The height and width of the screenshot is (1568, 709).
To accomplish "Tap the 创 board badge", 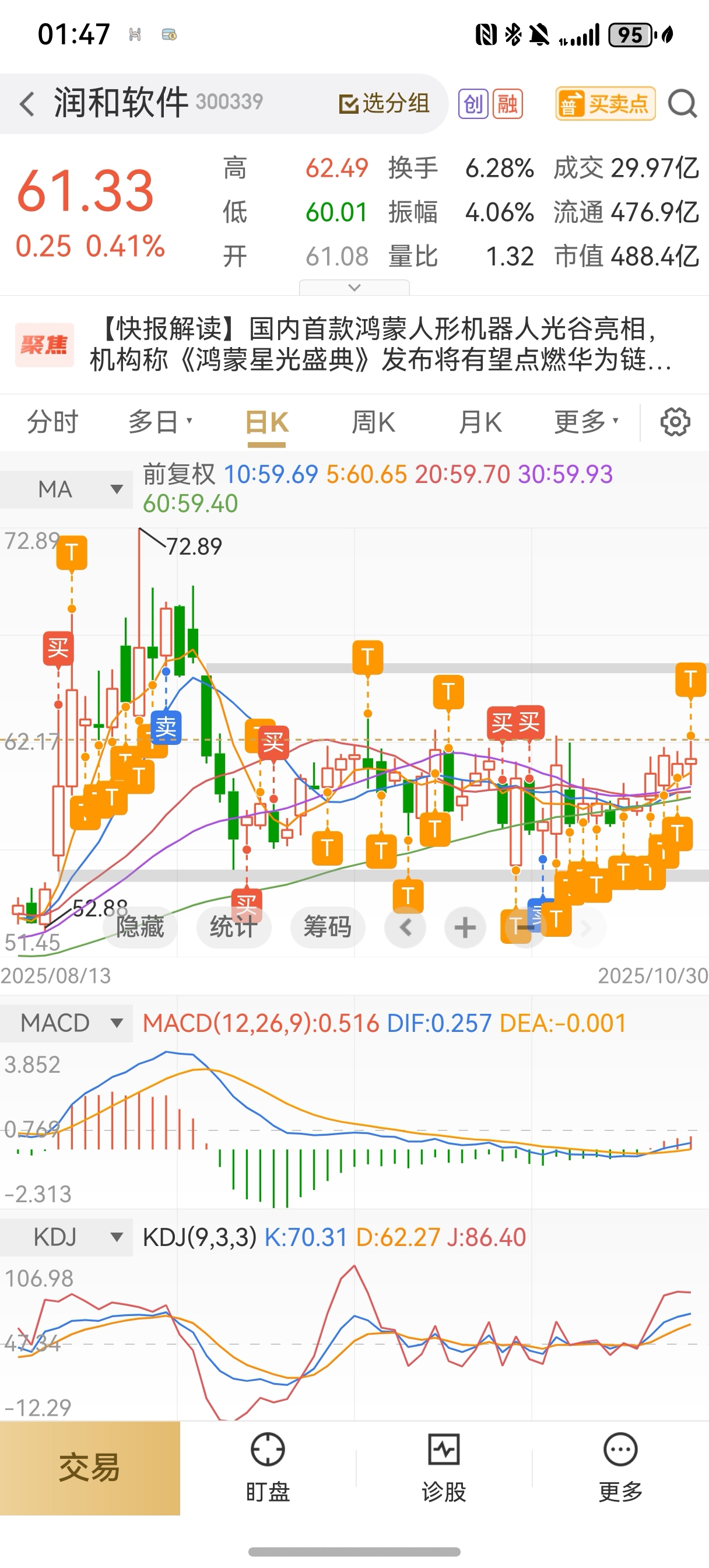I will [x=473, y=104].
